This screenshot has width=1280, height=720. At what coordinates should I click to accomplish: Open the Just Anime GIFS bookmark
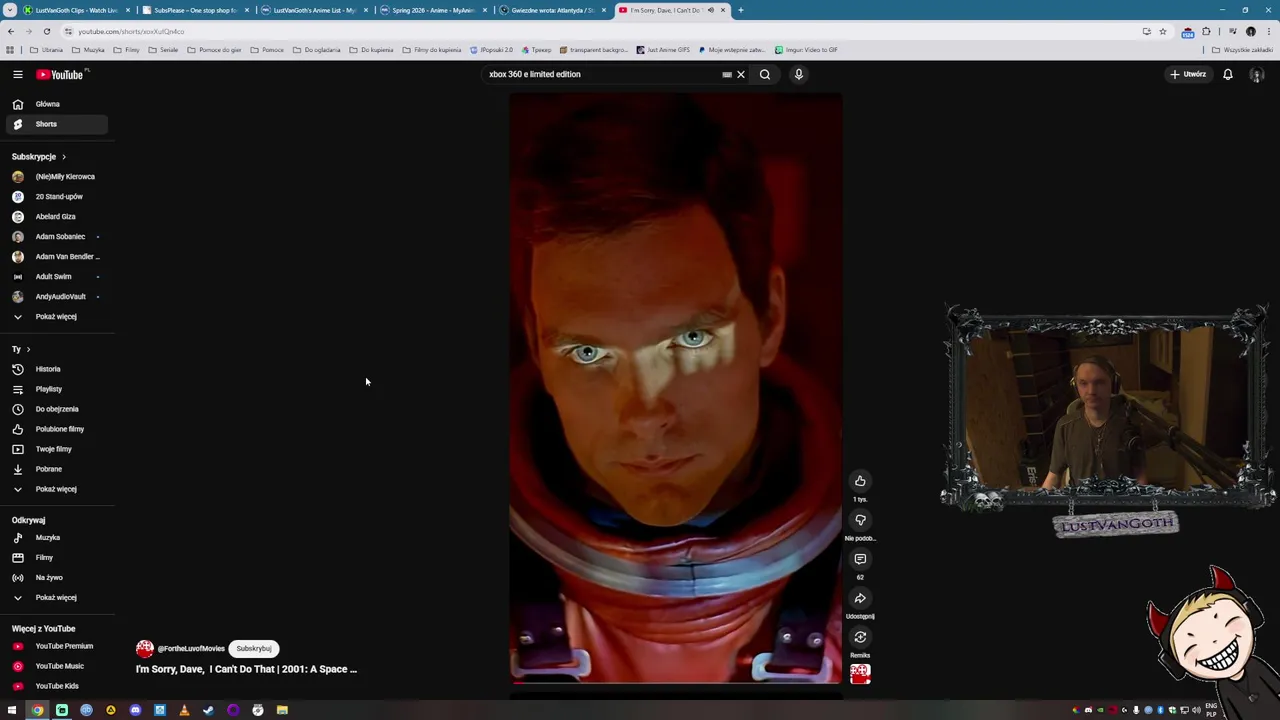[x=663, y=50]
